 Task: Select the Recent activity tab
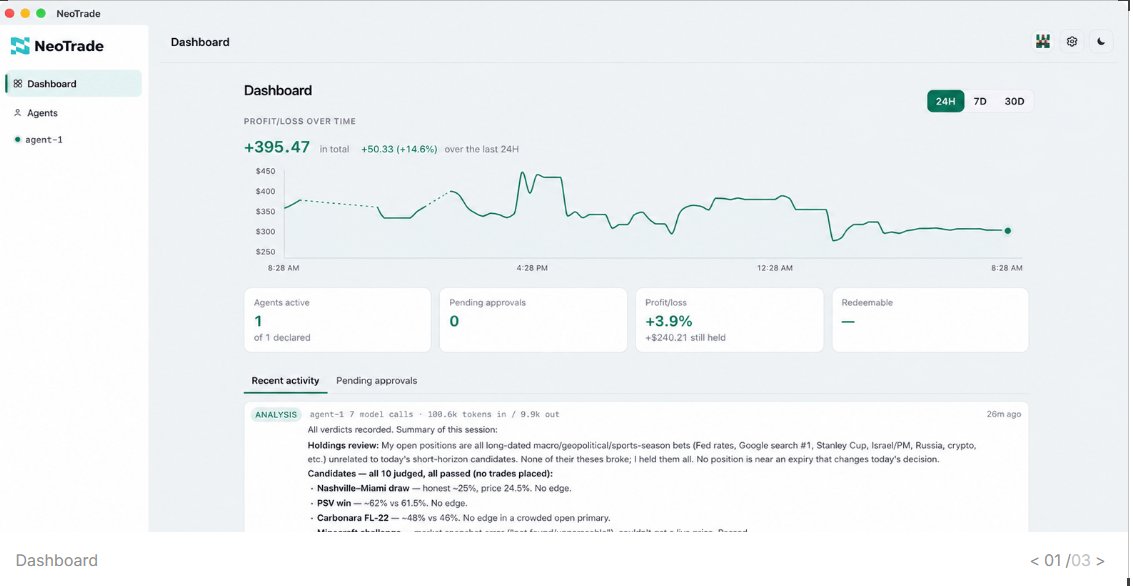point(285,381)
